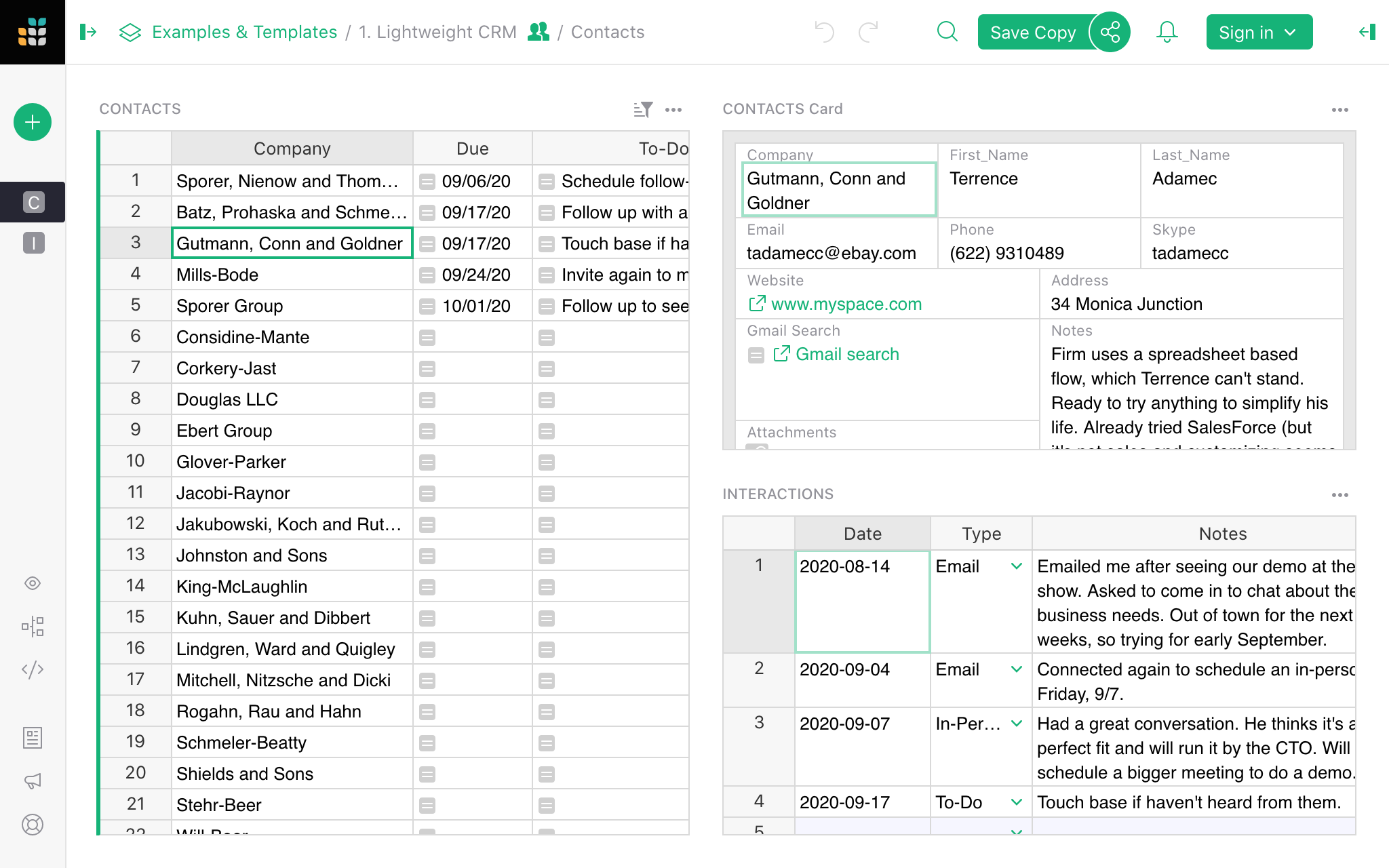Open Examples & Templates breadcrumb
The width and height of the screenshot is (1389, 868).
(x=244, y=32)
